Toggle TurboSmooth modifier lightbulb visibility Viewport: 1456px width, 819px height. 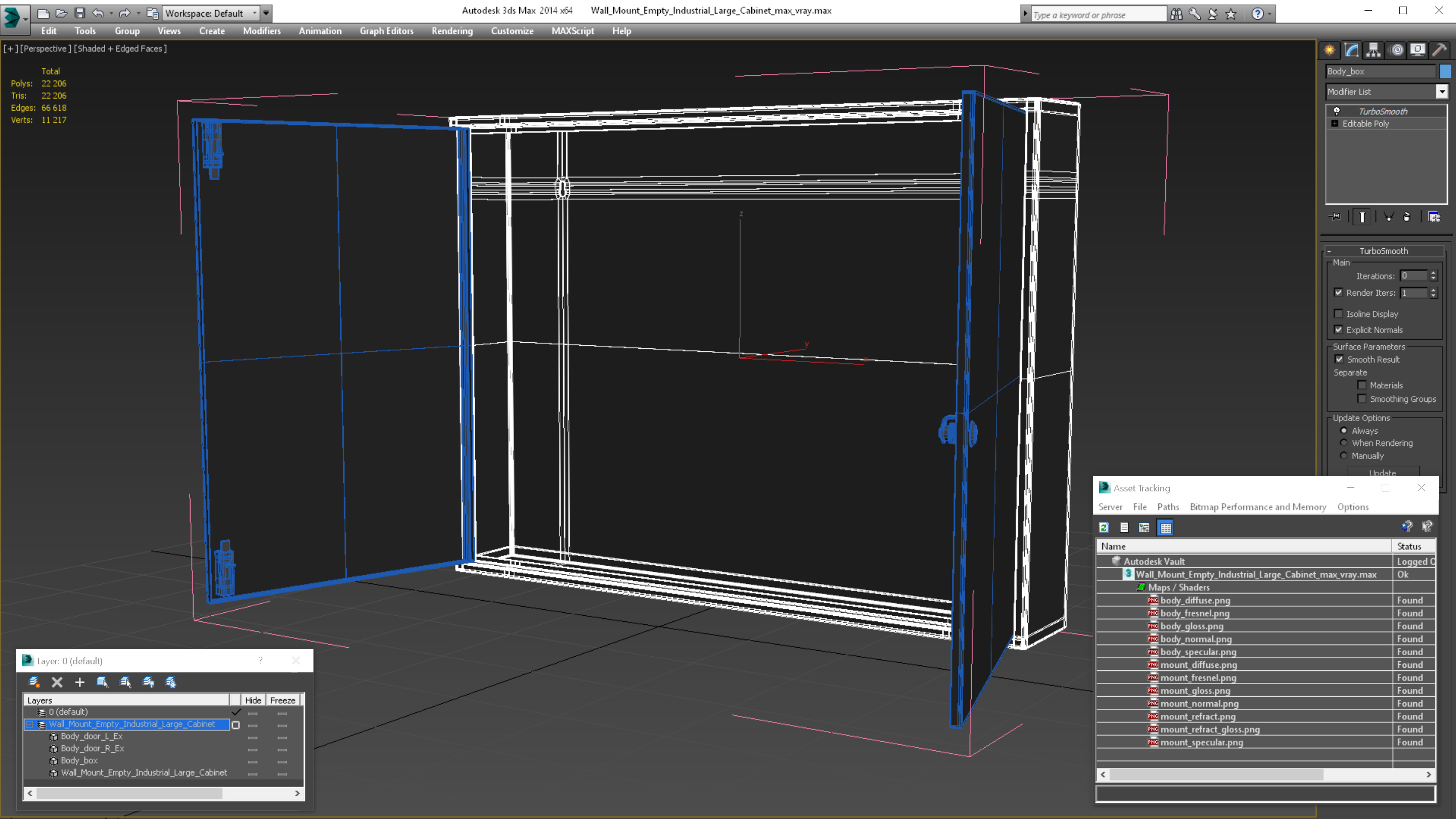click(x=1337, y=111)
